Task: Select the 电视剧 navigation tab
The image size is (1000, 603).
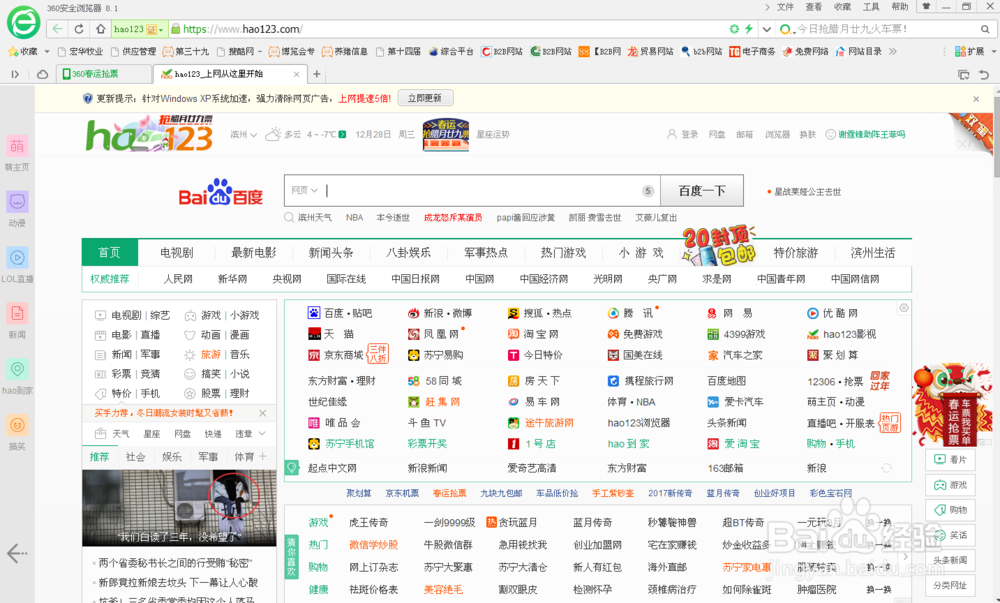Action: (177, 252)
